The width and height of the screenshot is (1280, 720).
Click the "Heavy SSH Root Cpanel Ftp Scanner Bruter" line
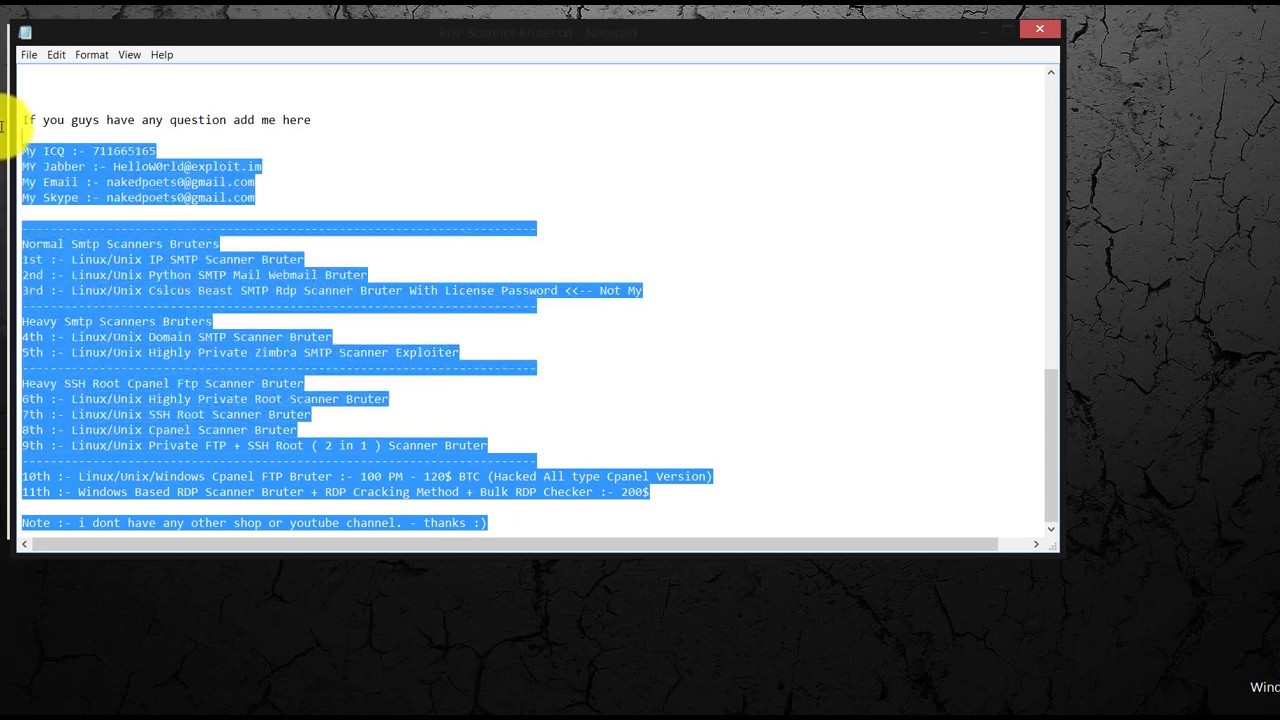[163, 383]
